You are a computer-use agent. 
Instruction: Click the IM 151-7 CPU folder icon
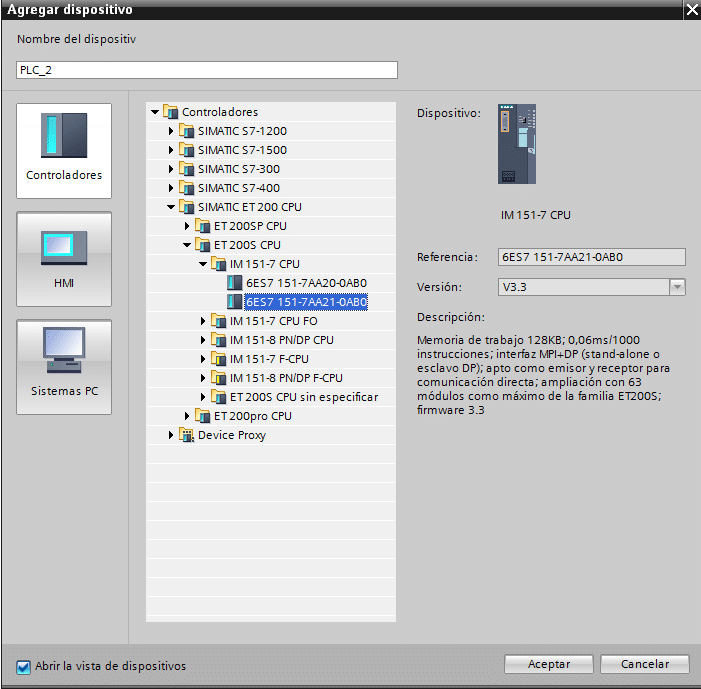click(219, 264)
